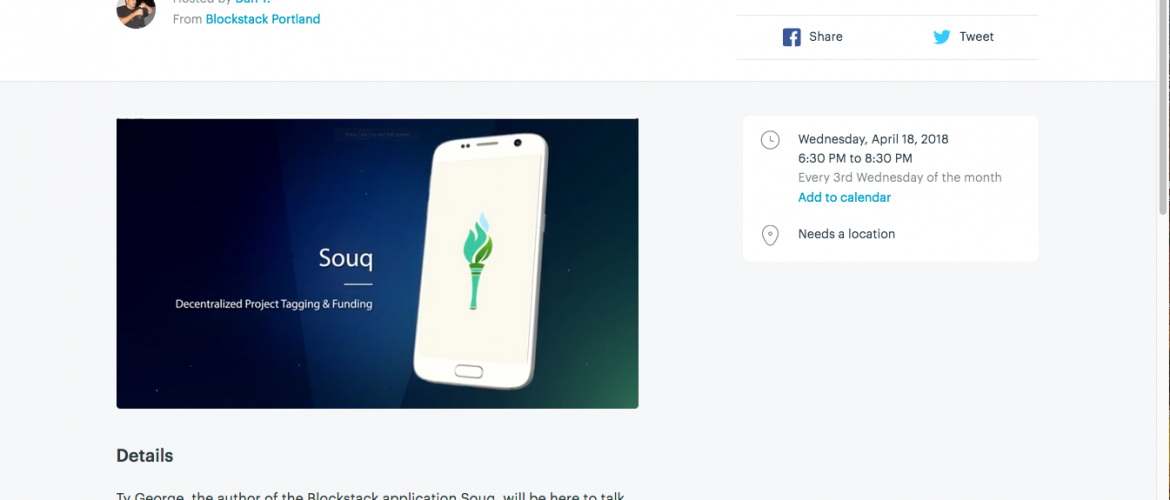Click the Details heading
1170x500 pixels.
145,456
